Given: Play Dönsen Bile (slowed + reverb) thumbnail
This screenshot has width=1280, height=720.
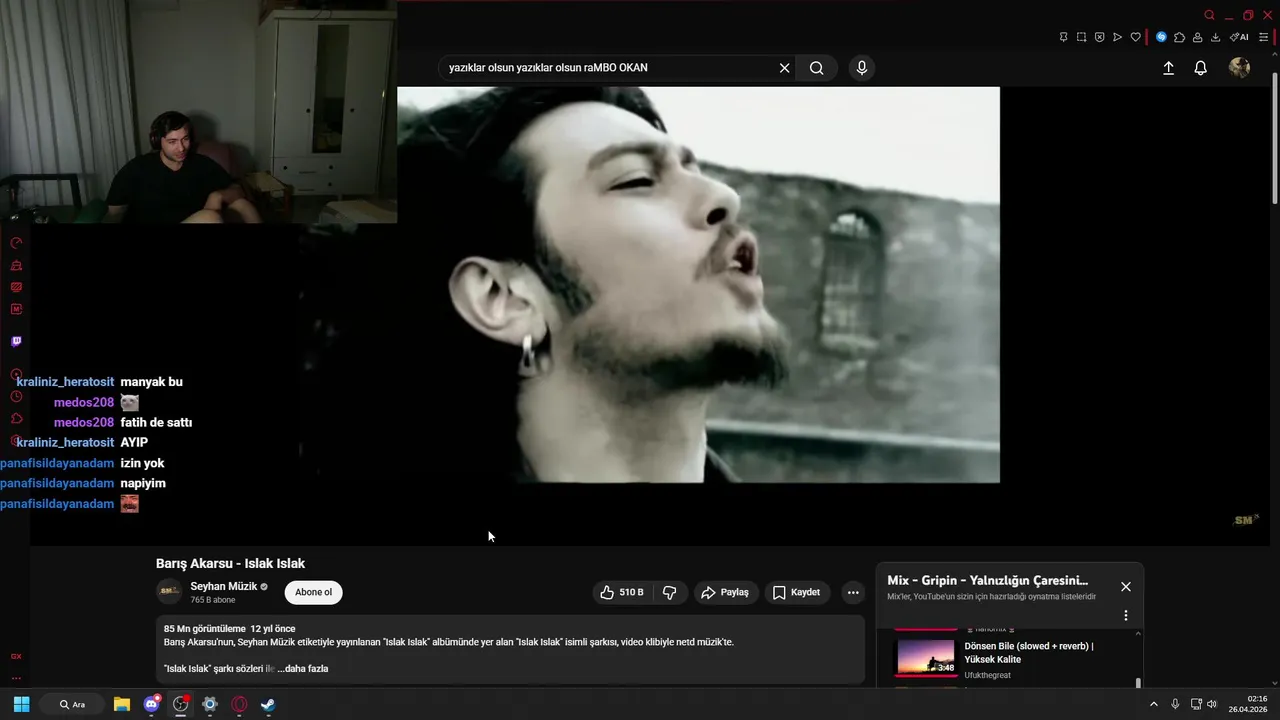Looking at the screenshot, I should 926,657.
